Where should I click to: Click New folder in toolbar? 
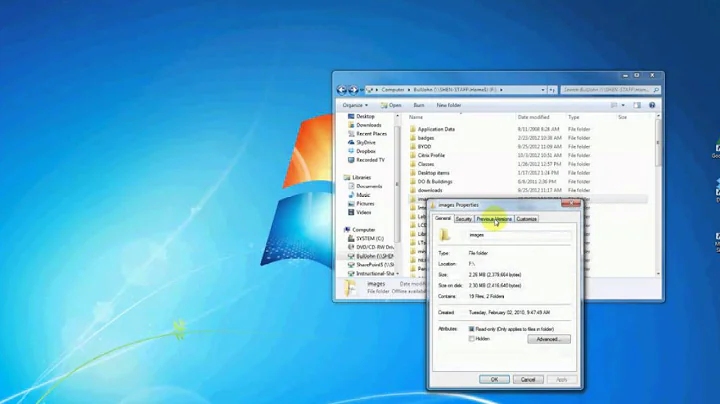click(x=449, y=105)
